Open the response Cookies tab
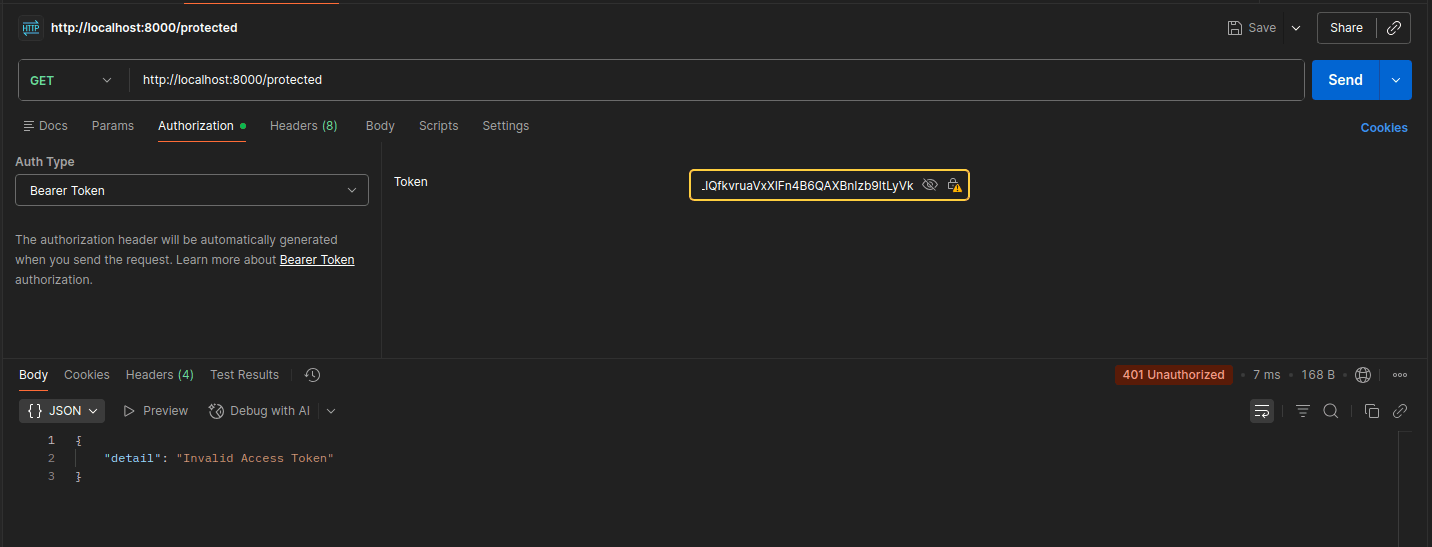The width and height of the screenshot is (1432, 547). pyautogui.click(x=87, y=375)
